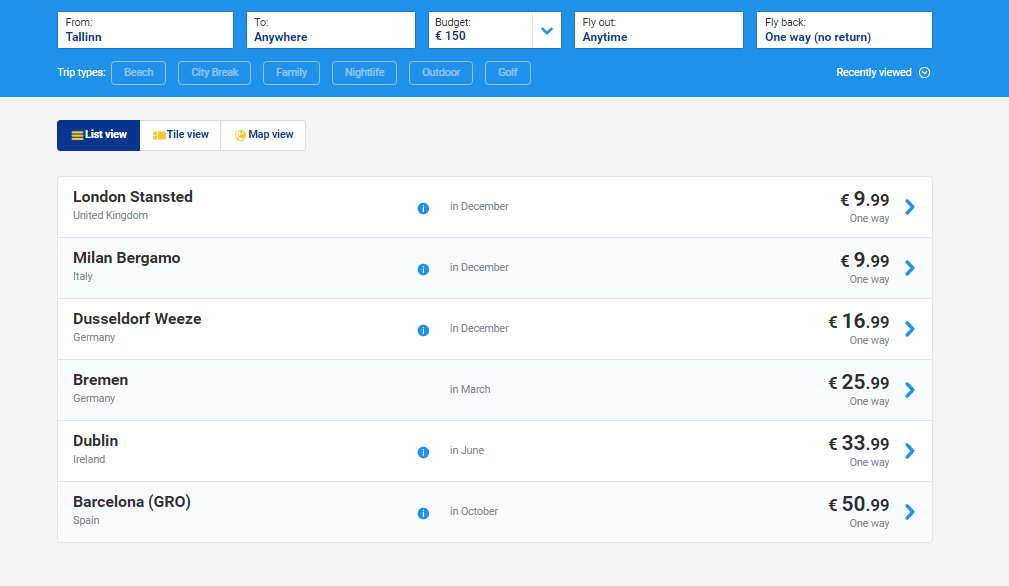Click the From Tallinn input field
The height and width of the screenshot is (586, 1009).
(x=145, y=30)
